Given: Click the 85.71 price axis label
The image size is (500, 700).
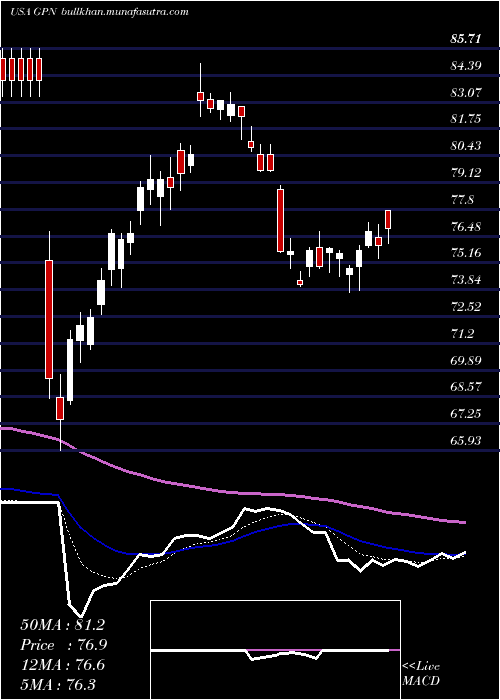Looking at the screenshot, I should [x=466, y=39].
